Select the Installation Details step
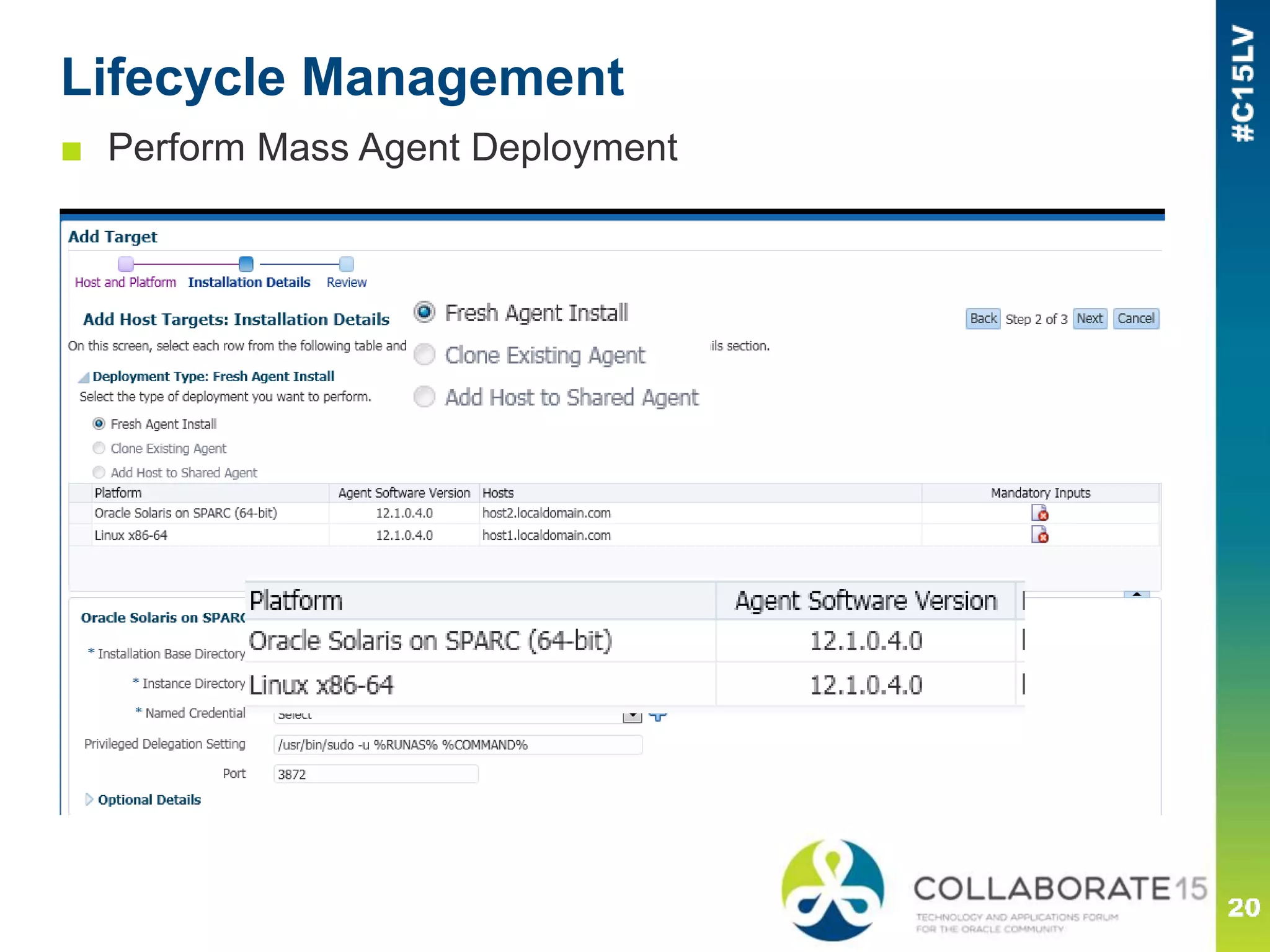 [x=249, y=282]
